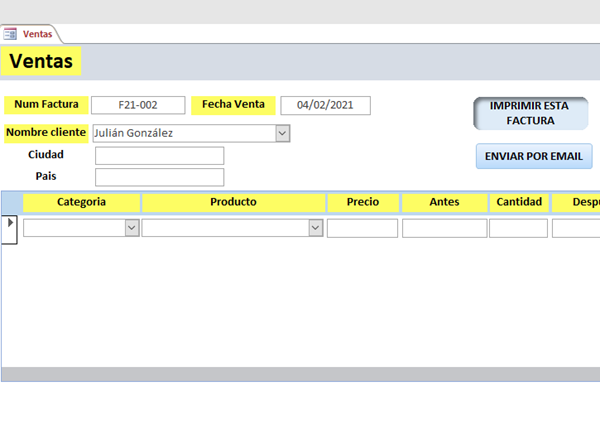Click the Categoria column header
Viewport: 600px width, 425px height.
click(82, 202)
